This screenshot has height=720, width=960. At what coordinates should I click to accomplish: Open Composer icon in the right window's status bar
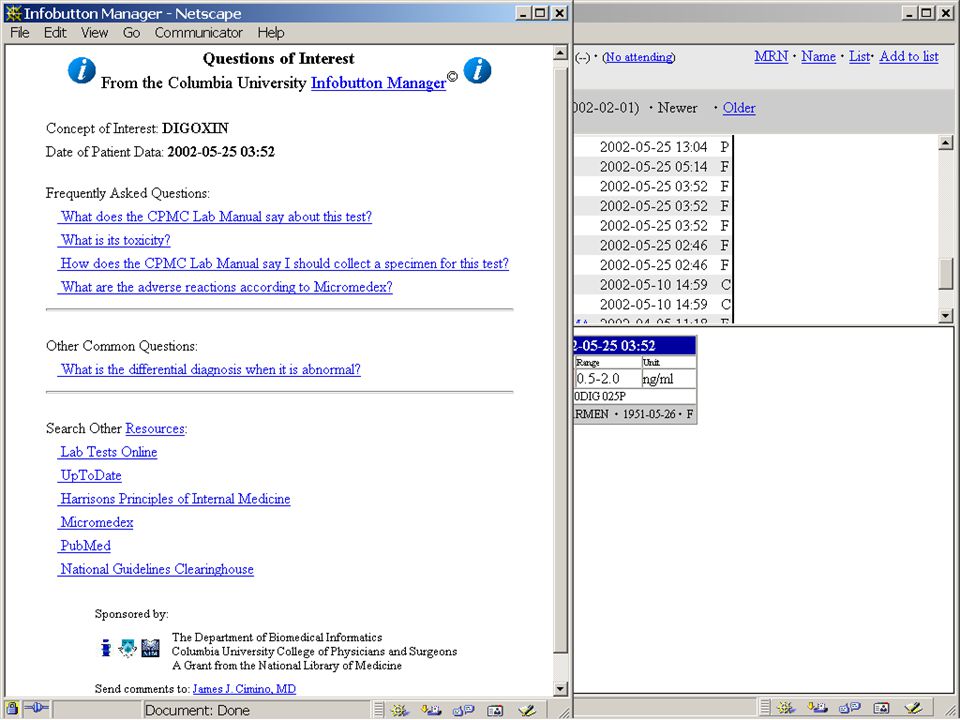coord(912,708)
